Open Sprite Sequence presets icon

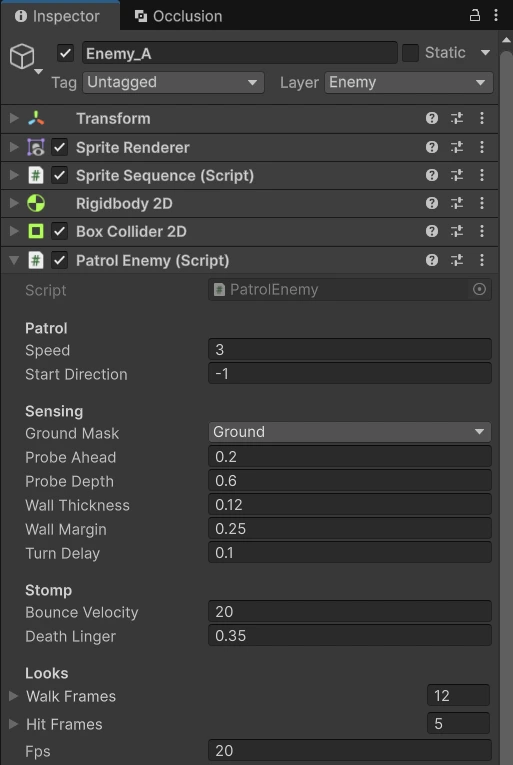pyautogui.click(x=457, y=175)
